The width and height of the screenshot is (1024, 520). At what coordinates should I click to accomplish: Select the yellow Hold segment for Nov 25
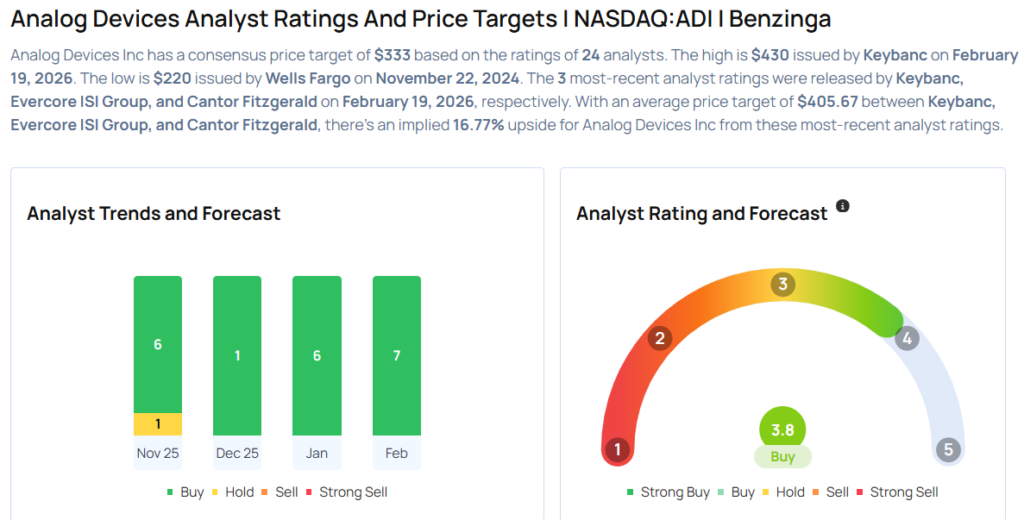pos(158,425)
